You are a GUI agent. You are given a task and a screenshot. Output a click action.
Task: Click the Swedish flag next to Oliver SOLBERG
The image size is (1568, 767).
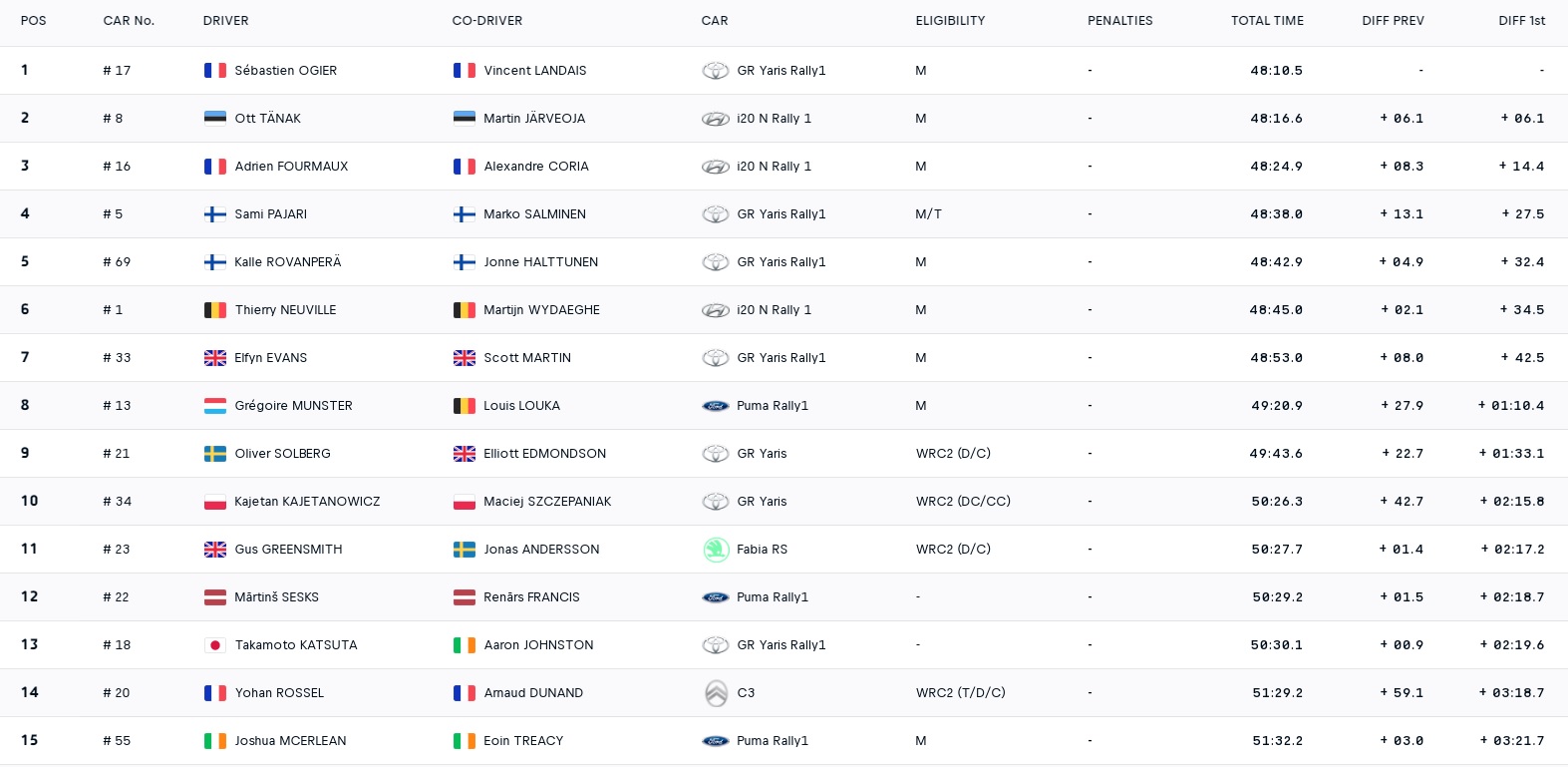point(214,454)
